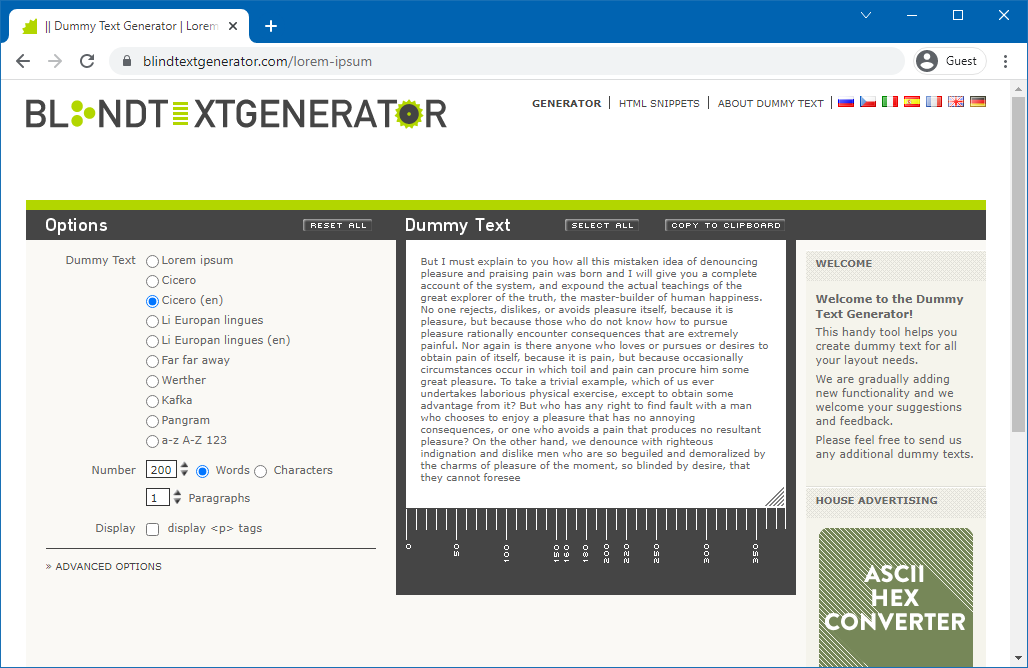The width and height of the screenshot is (1028, 668).
Task: Switch site language to Russian flag
Action: [846, 102]
